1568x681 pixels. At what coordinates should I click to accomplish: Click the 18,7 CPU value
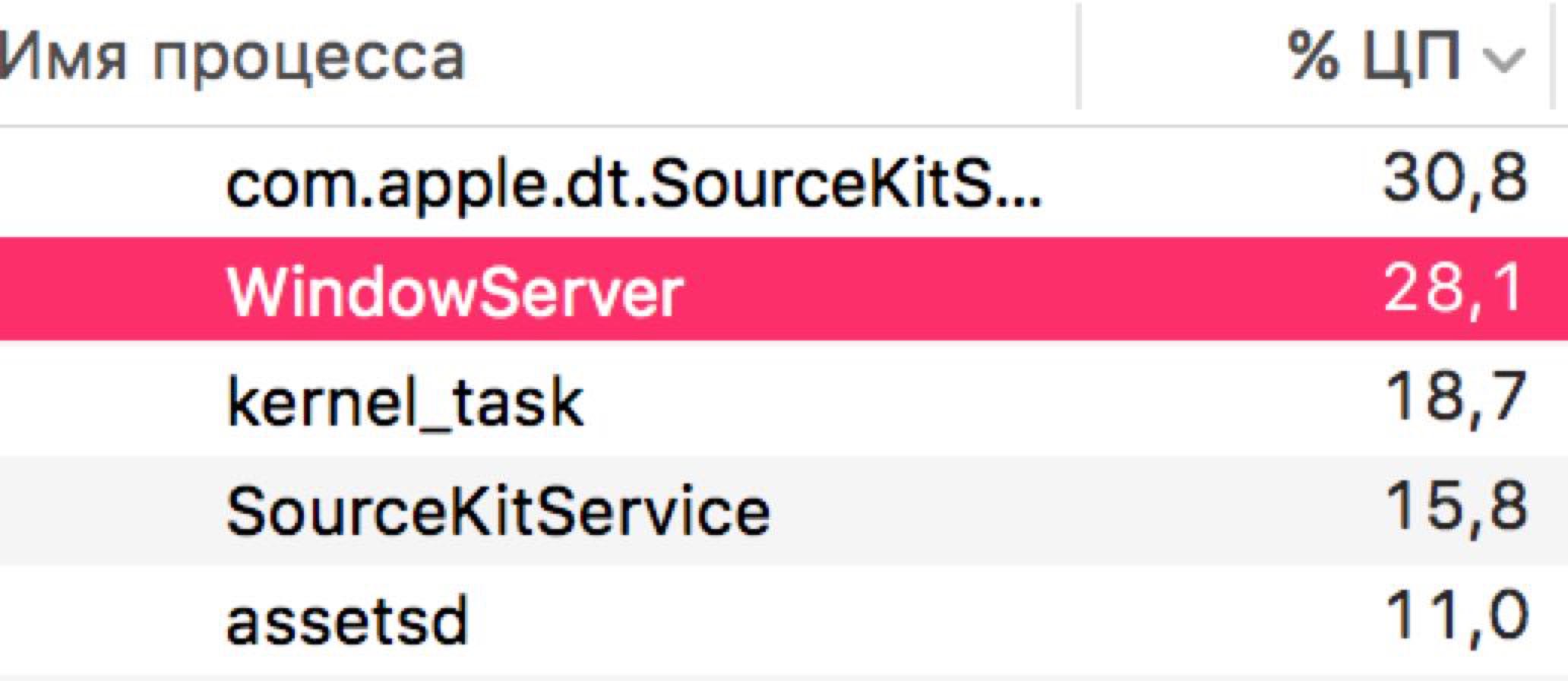tap(1454, 400)
